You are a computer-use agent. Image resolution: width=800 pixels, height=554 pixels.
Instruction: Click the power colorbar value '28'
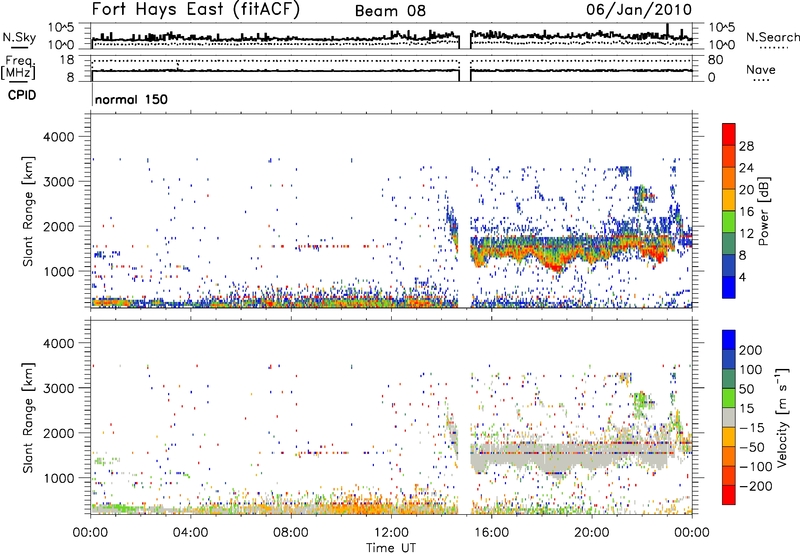pos(746,146)
